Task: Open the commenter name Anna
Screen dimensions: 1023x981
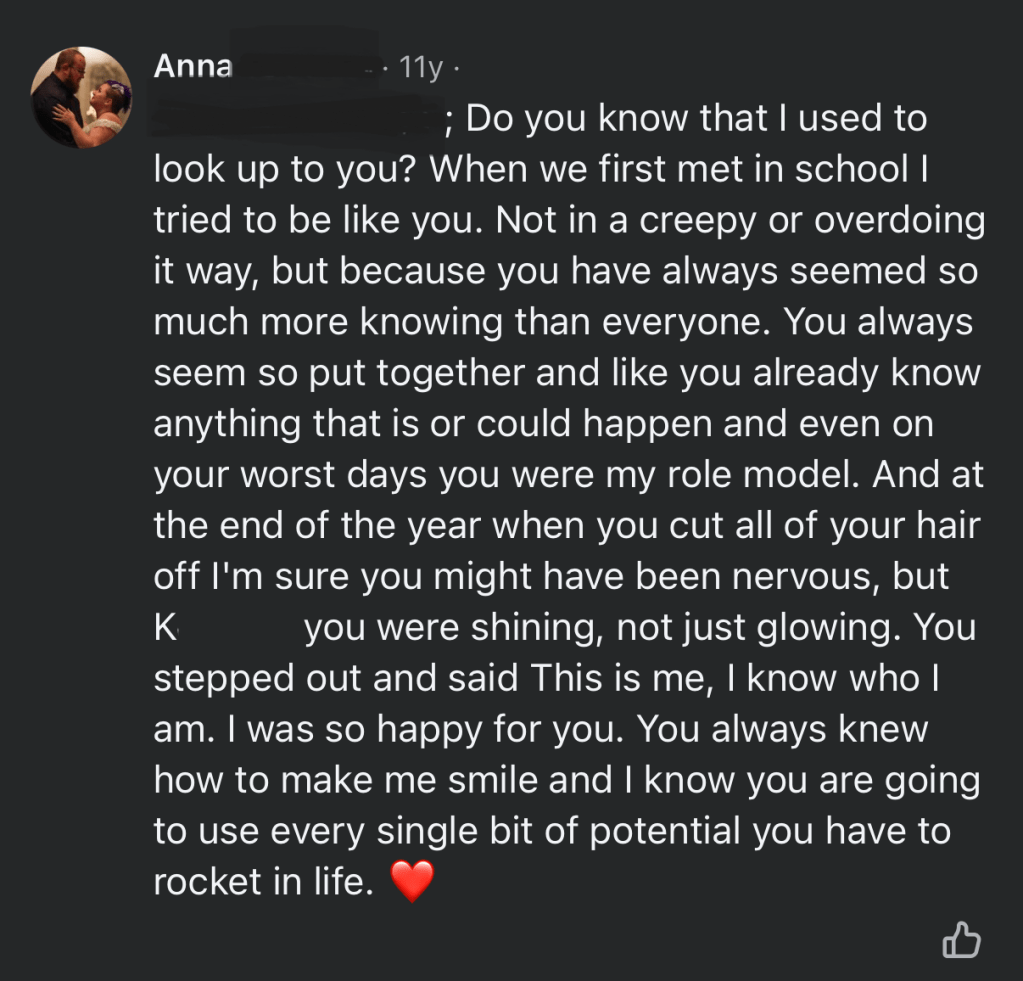Action: (193, 67)
